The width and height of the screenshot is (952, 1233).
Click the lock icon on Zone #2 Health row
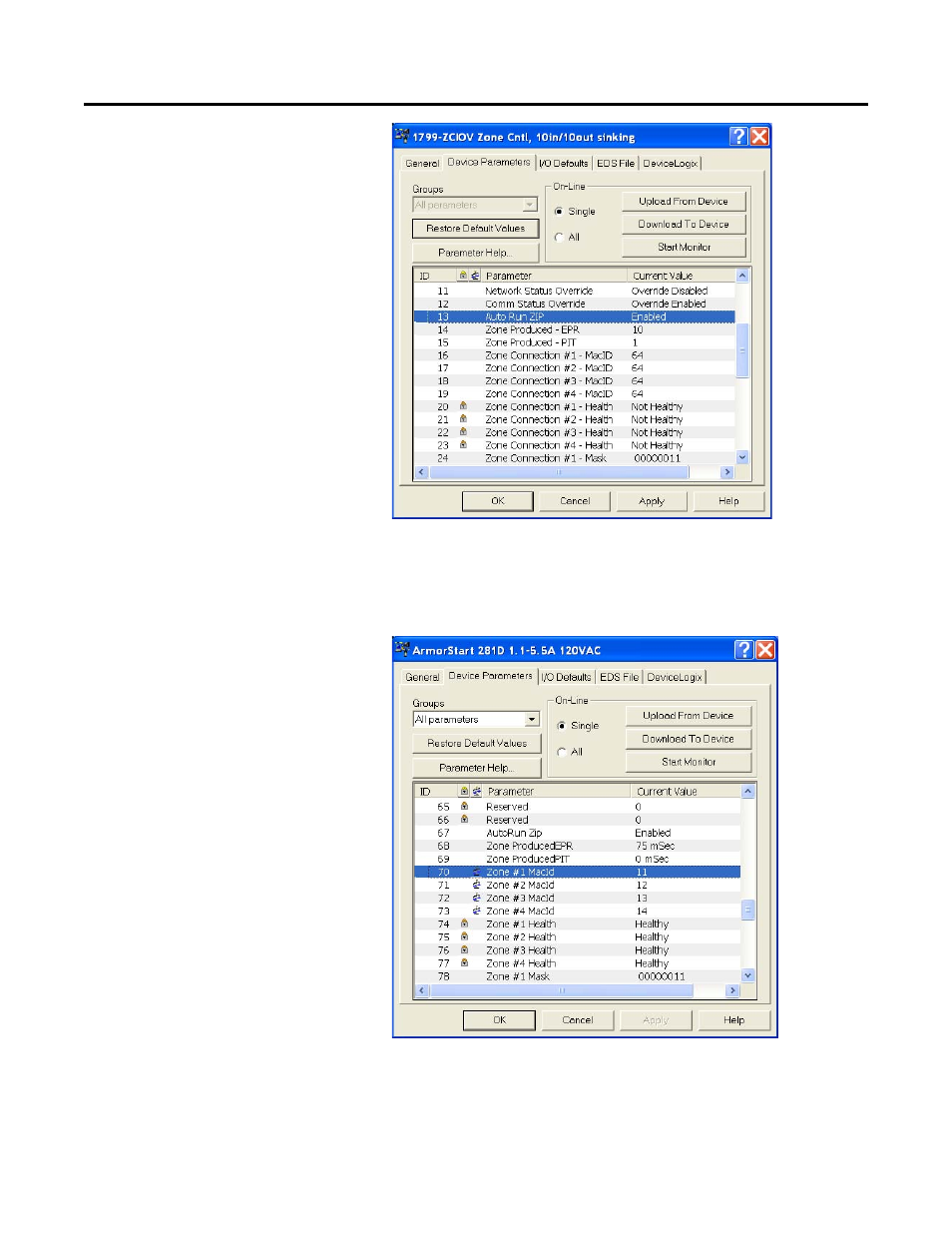464,936
